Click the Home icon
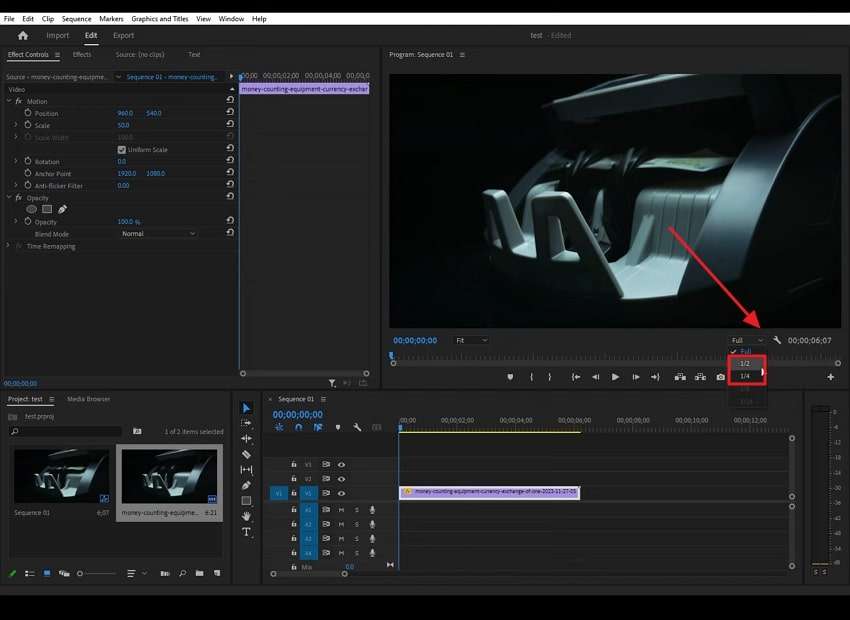This screenshot has width=850, height=620. coord(23,35)
